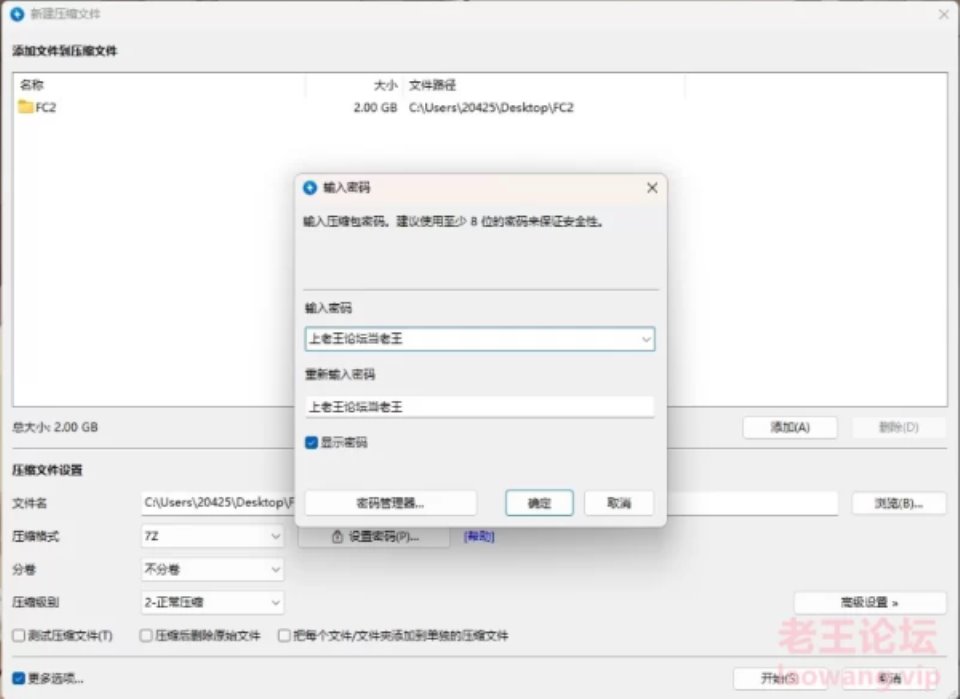Viewport: 960px width, 699px height.
Task: Click the FC2 folder icon in file list
Action: click(26, 108)
